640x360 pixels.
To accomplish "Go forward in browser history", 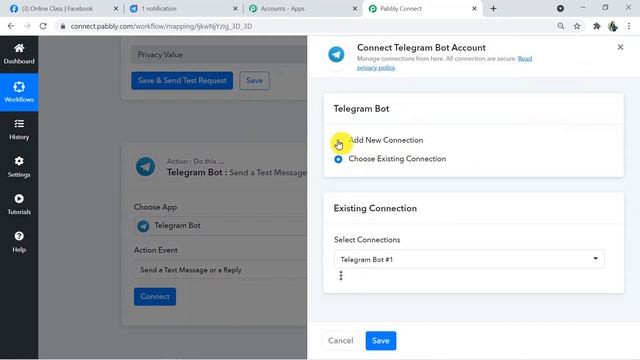I will [27, 26].
